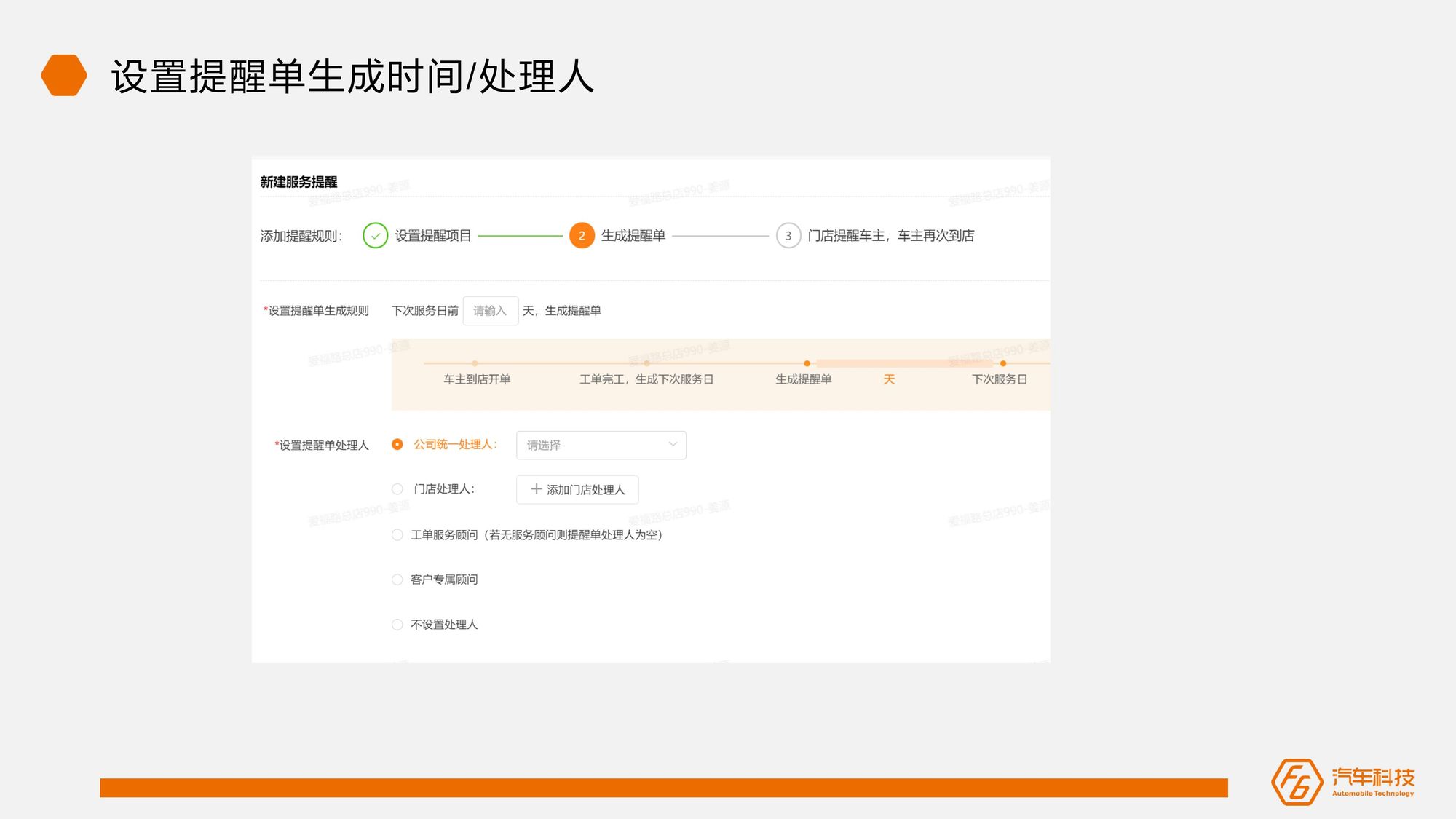Click the FG 汽车科技 logo

(1342, 782)
